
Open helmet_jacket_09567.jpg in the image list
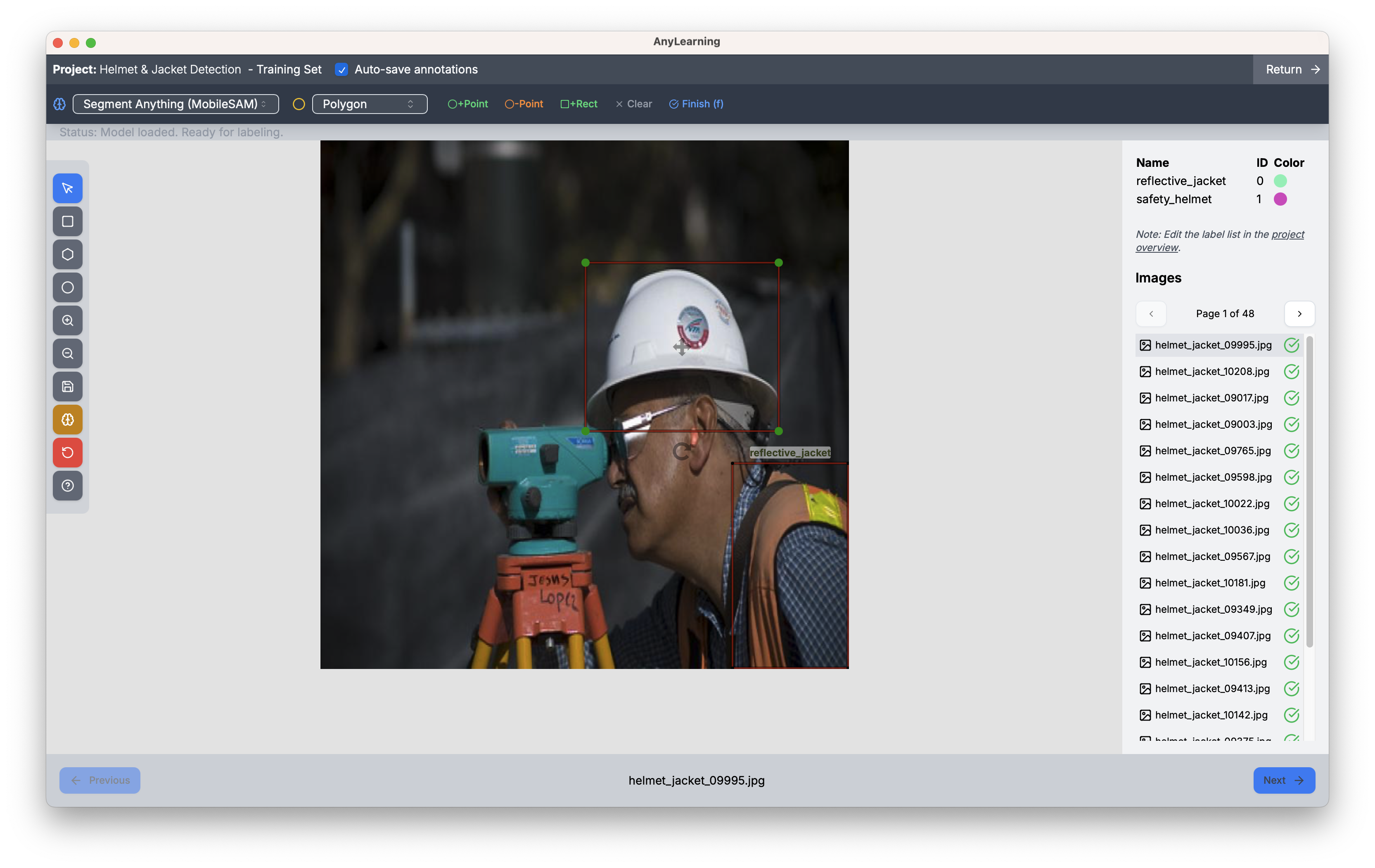[x=1212, y=557]
